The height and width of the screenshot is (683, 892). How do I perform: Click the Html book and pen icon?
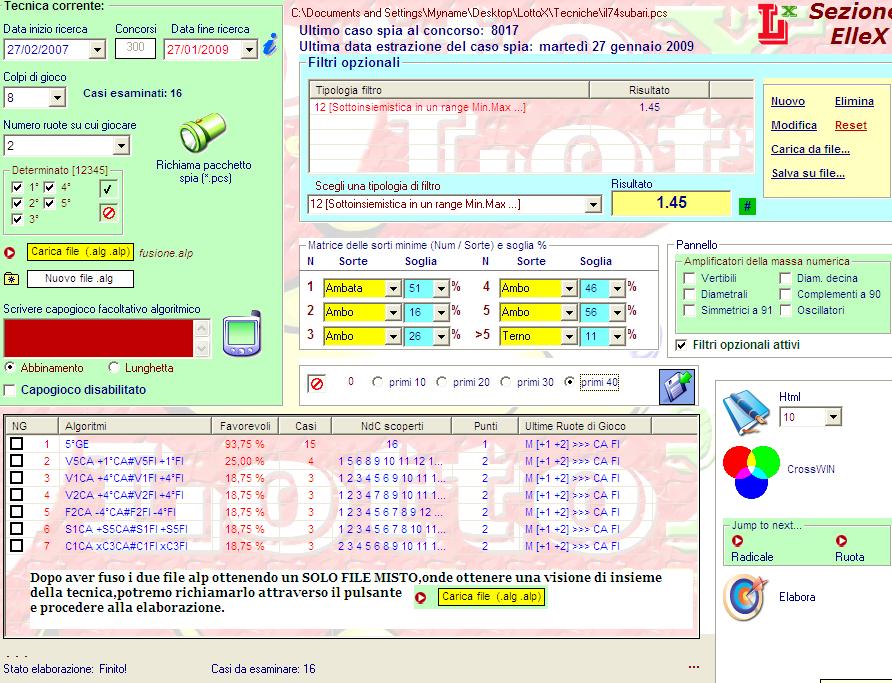click(745, 412)
